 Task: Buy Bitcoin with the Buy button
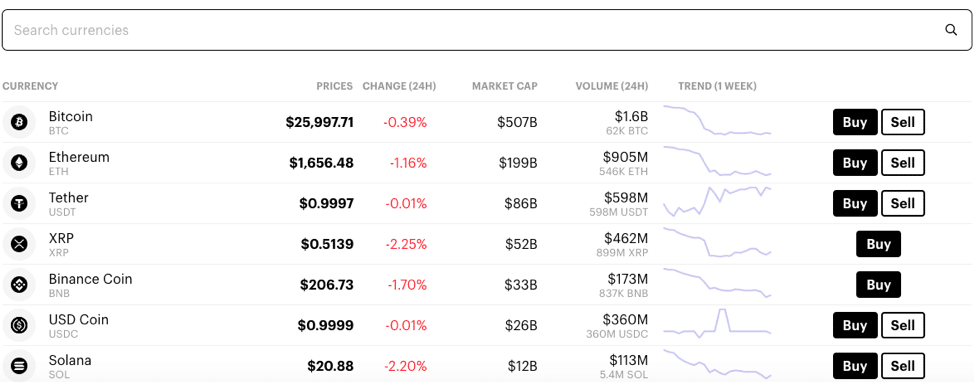(x=855, y=122)
